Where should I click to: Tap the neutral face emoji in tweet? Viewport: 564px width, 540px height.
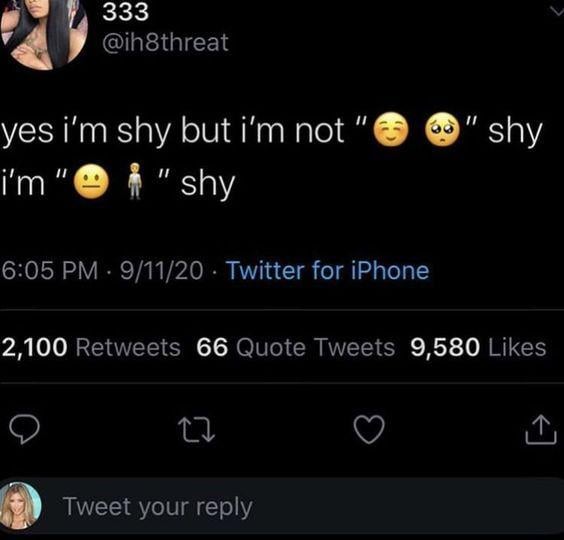(91, 182)
